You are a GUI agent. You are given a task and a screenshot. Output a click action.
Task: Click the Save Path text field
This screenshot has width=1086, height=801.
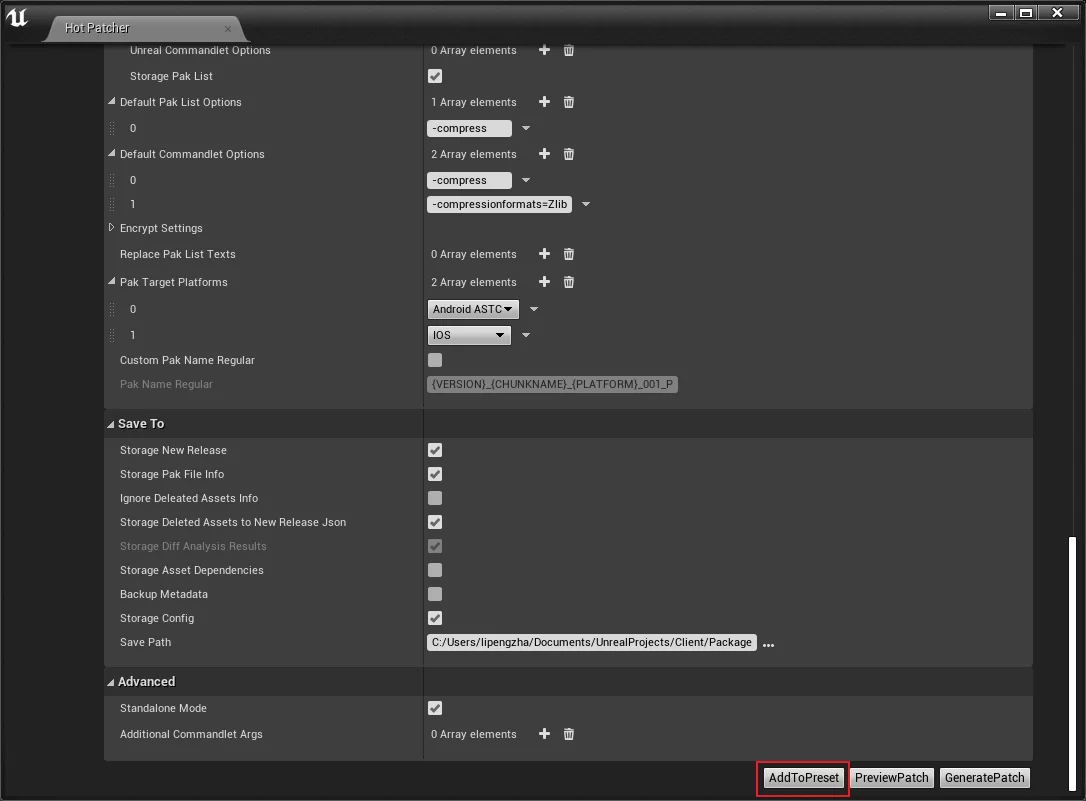(591, 642)
